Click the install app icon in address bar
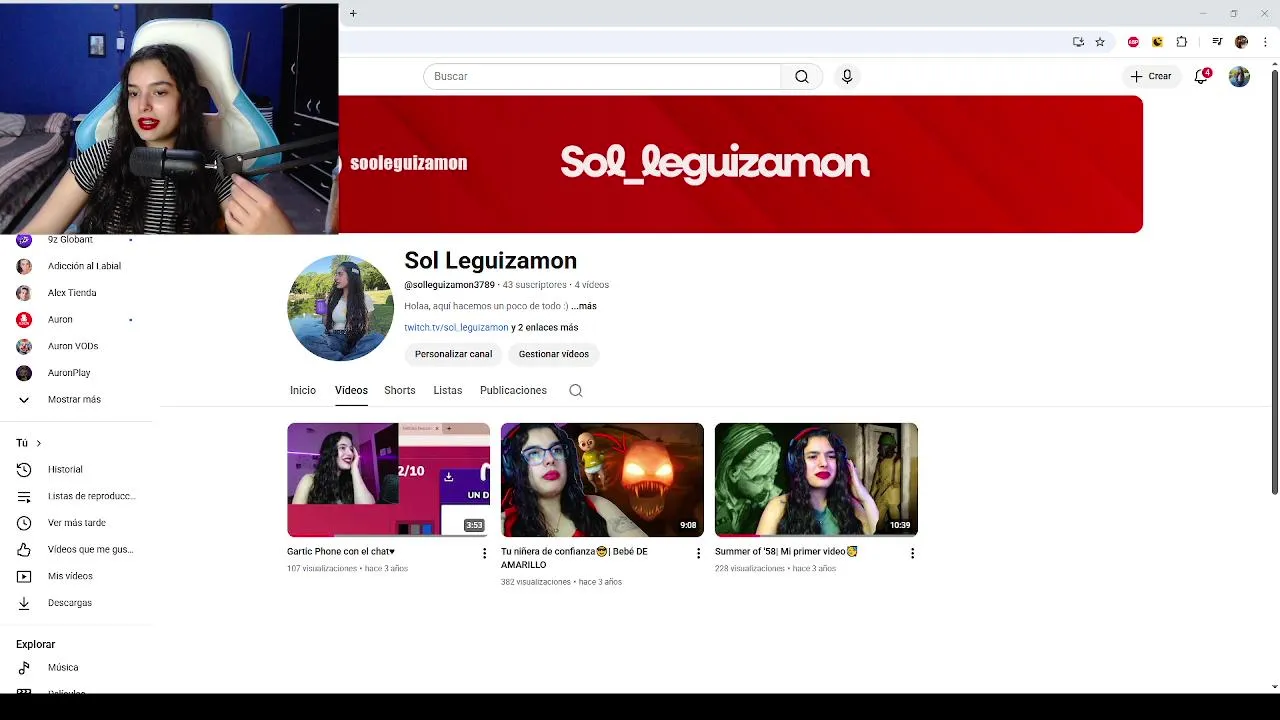Screen dimensions: 1280x720 click(1078, 42)
